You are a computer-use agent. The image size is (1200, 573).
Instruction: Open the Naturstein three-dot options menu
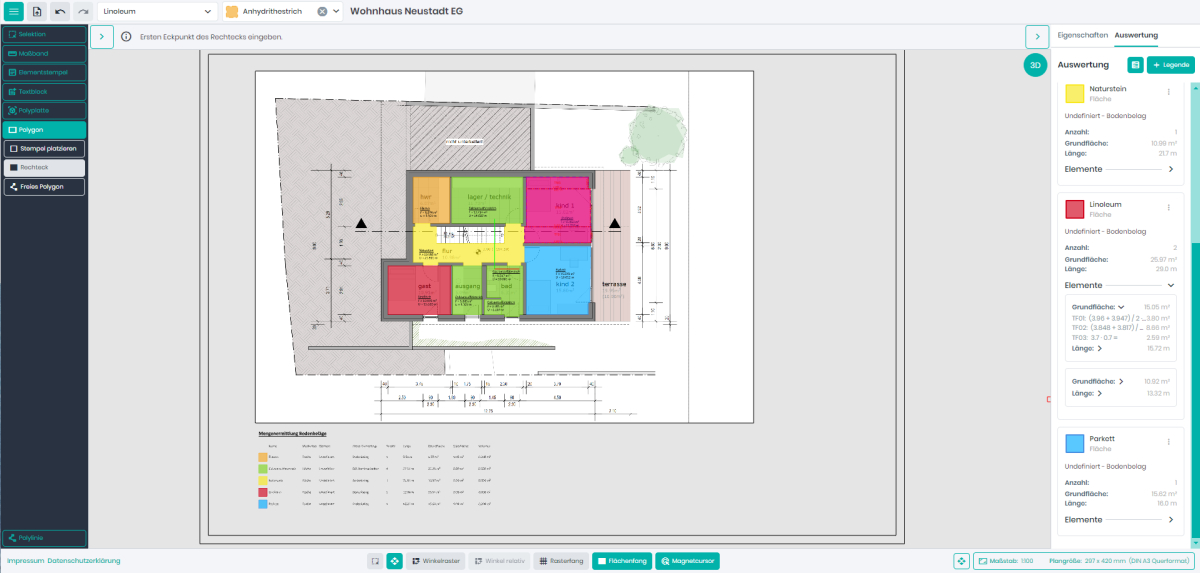tap(1168, 92)
